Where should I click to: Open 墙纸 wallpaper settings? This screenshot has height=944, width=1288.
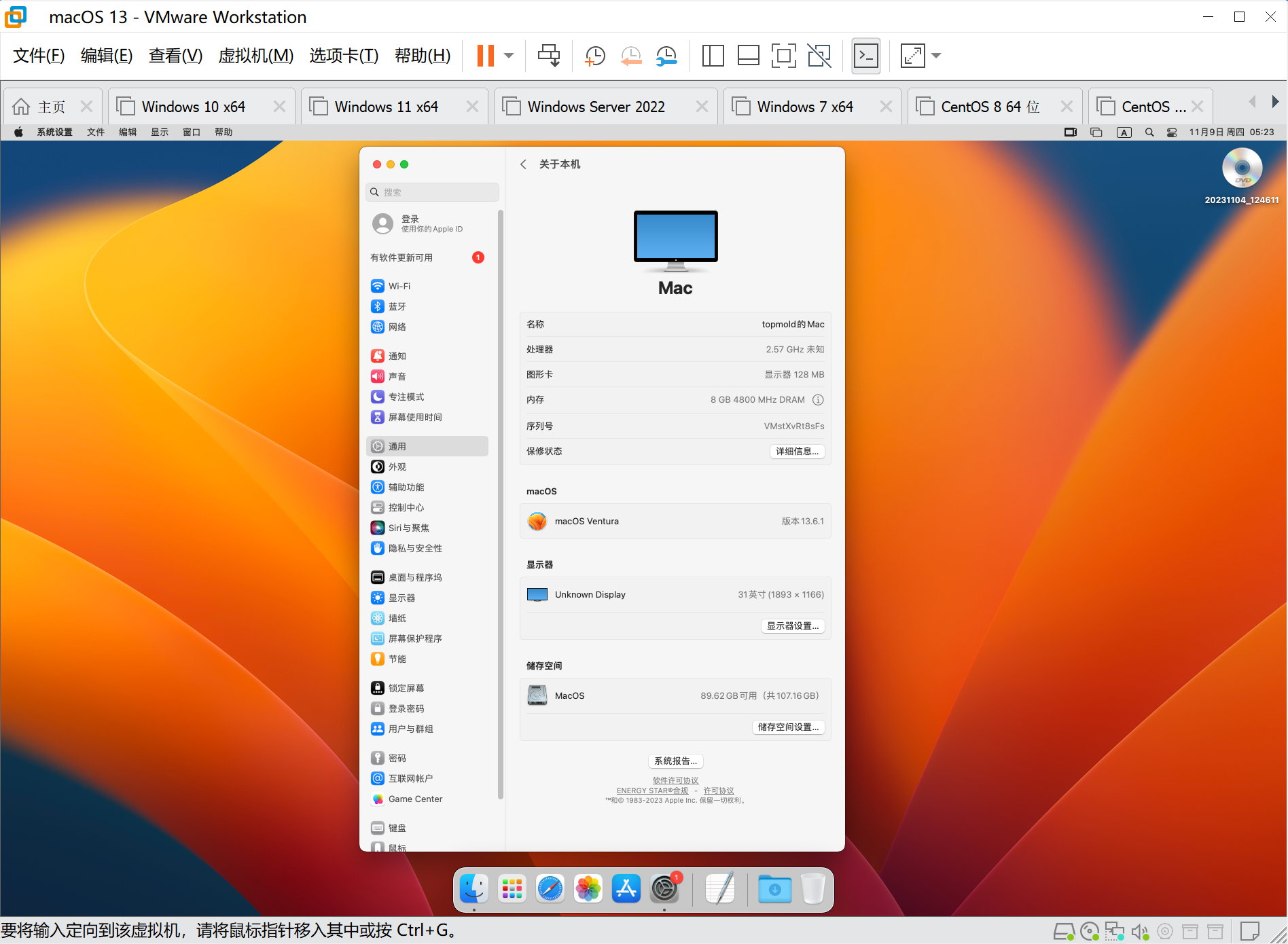[427, 618]
